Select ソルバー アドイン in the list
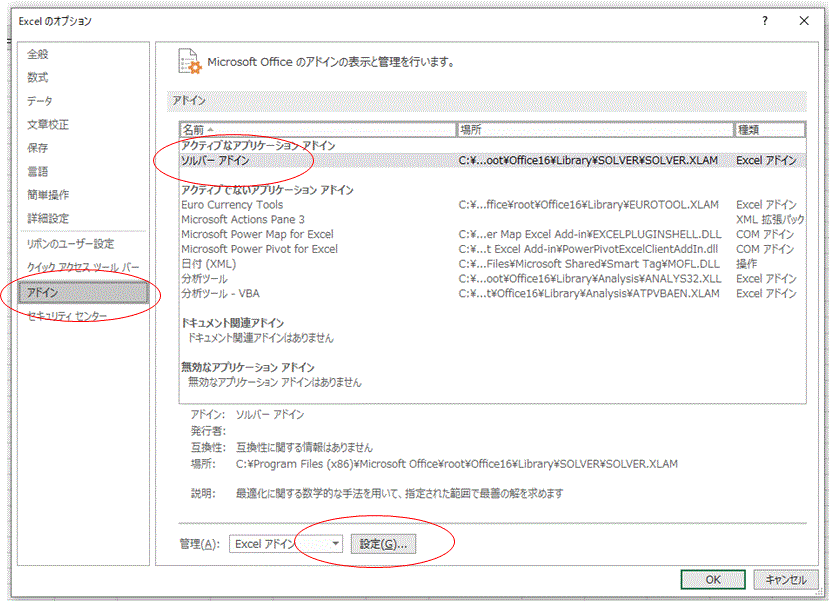Image resolution: width=829 pixels, height=601 pixels. point(216,160)
